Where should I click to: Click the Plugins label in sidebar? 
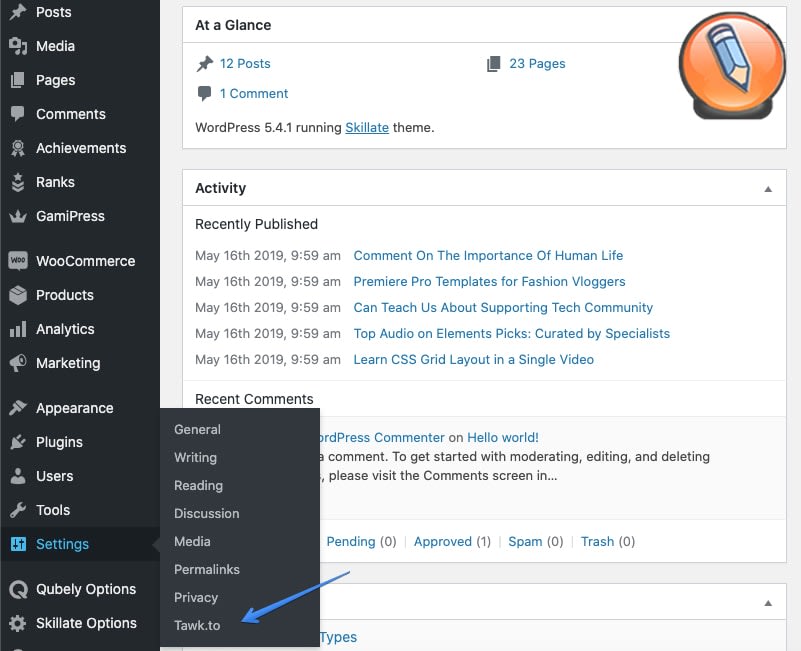click(x=59, y=442)
